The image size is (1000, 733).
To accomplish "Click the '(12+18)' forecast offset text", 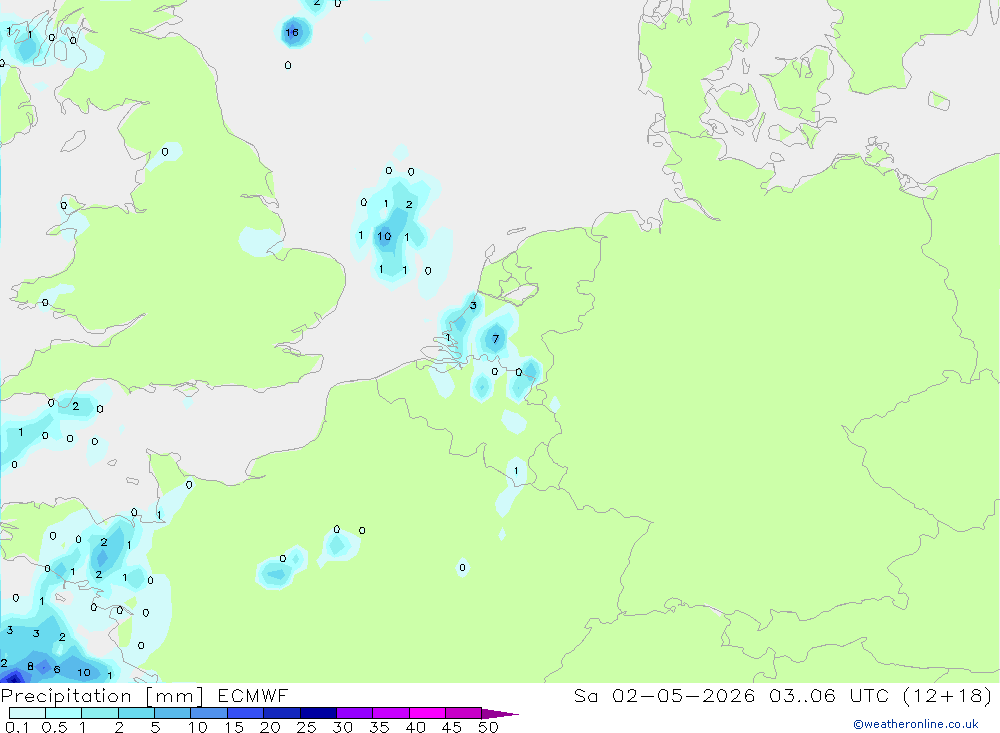I will point(948,696).
